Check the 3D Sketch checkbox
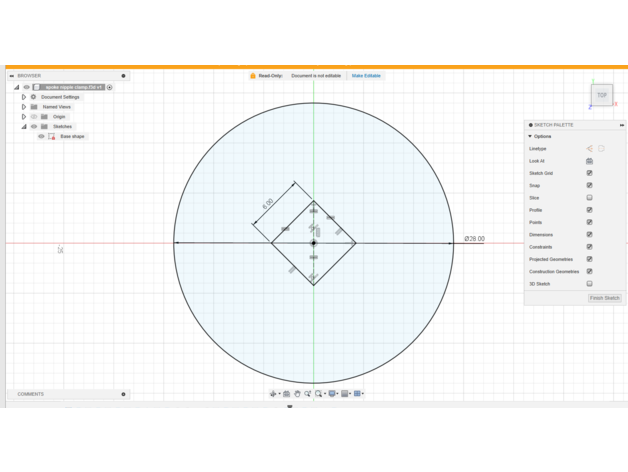Screen dimensions: 628x472 coord(589,284)
